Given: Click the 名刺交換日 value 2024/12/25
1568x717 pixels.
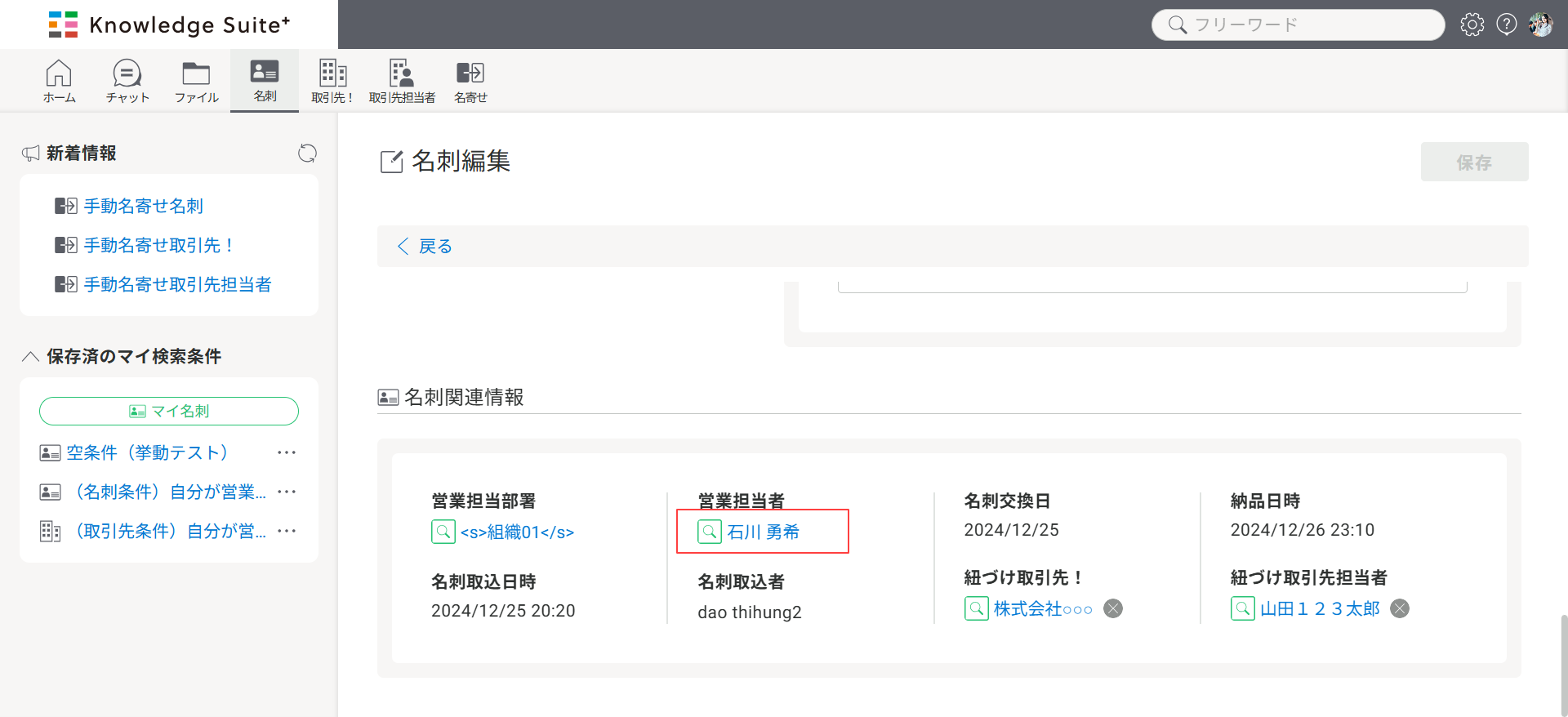Looking at the screenshot, I should pyautogui.click(x=1011, y=530).
